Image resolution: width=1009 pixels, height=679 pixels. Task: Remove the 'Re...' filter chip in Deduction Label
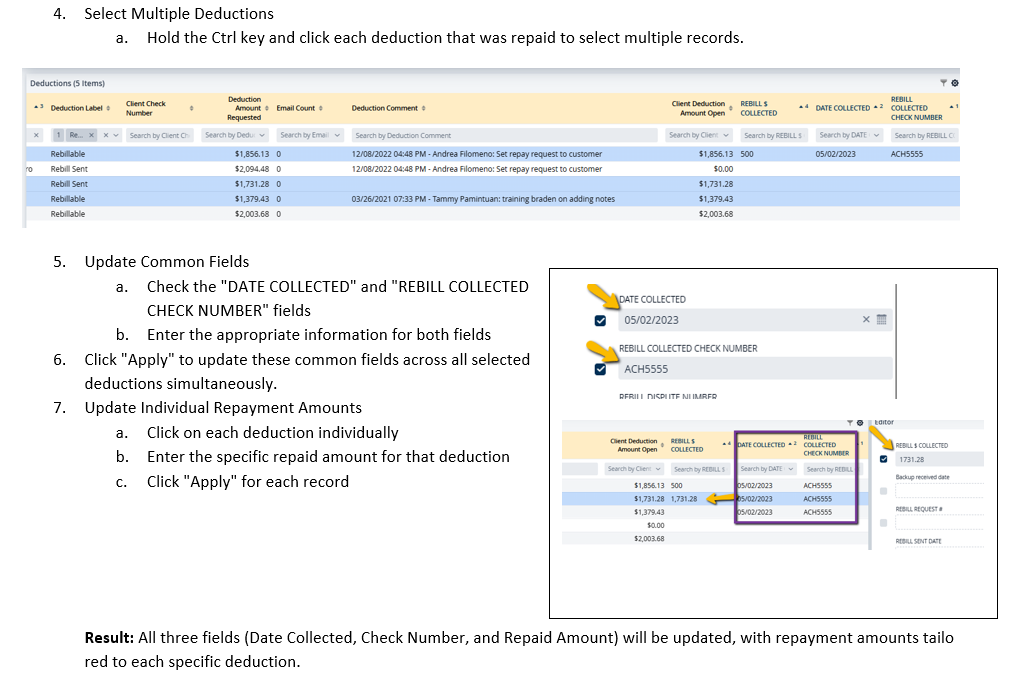click(x=91, y=135)
